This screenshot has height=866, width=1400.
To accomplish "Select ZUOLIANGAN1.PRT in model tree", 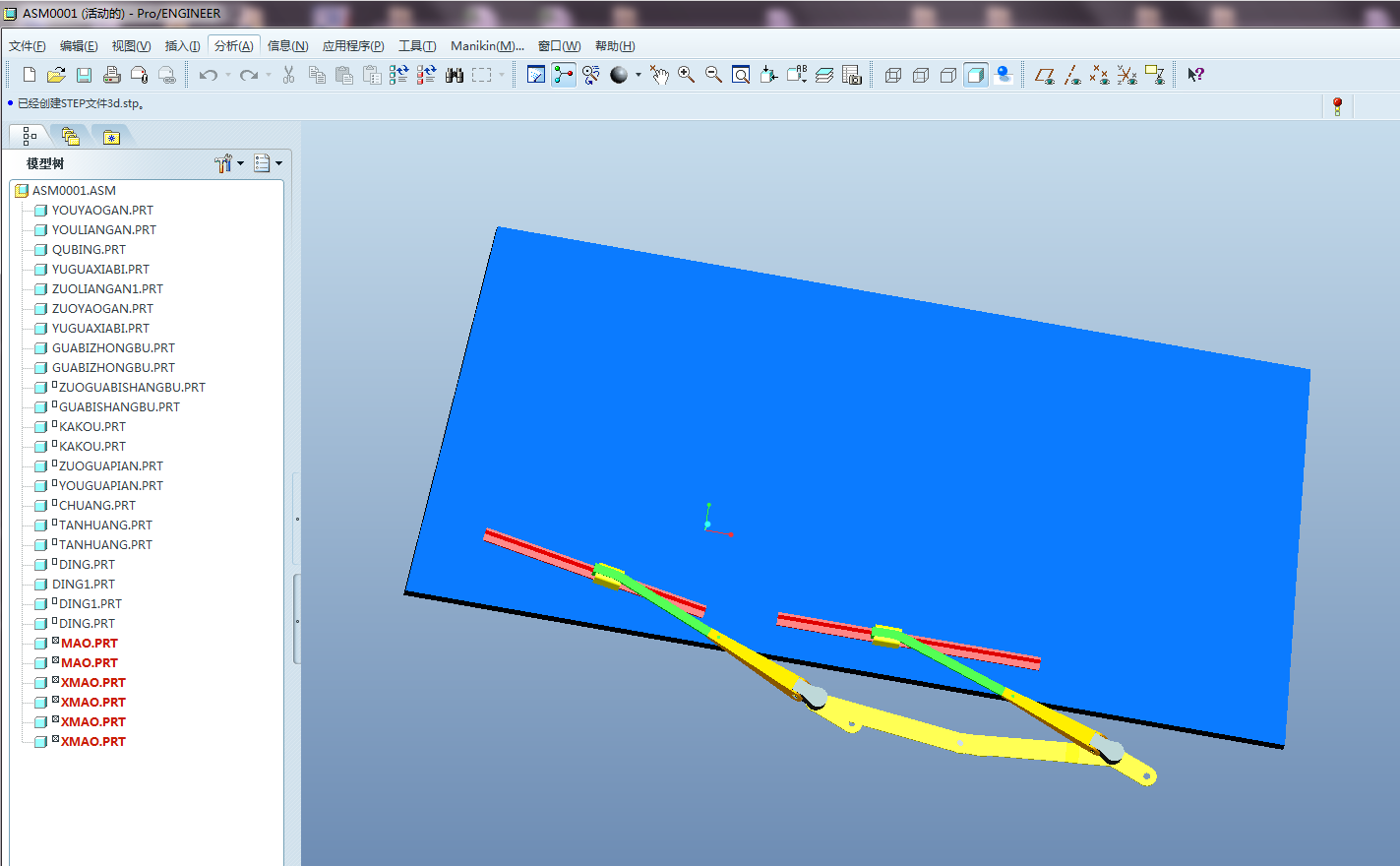I will click(107, 289).
